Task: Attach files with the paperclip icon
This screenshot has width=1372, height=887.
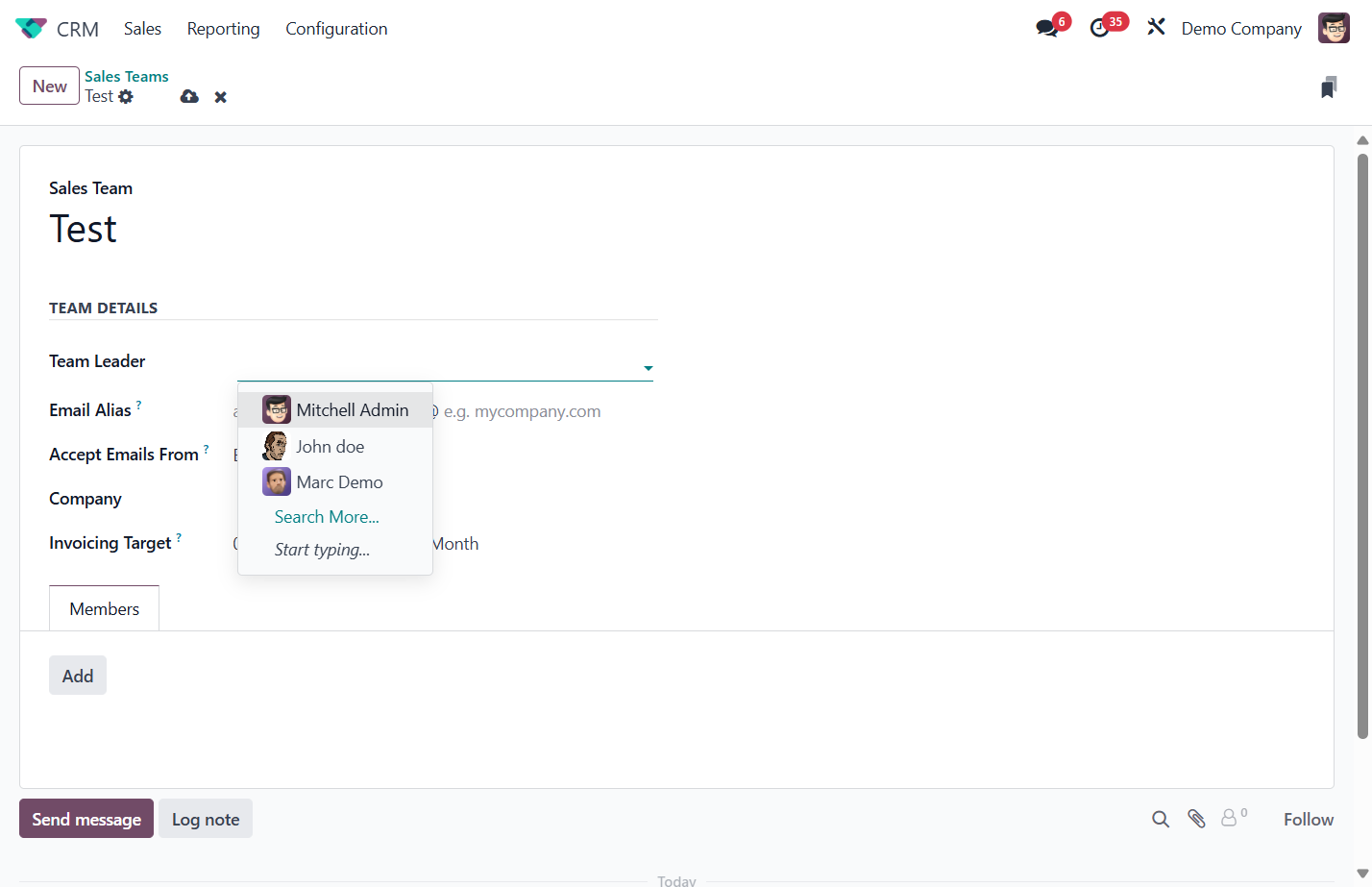Action: (1196, 819)
